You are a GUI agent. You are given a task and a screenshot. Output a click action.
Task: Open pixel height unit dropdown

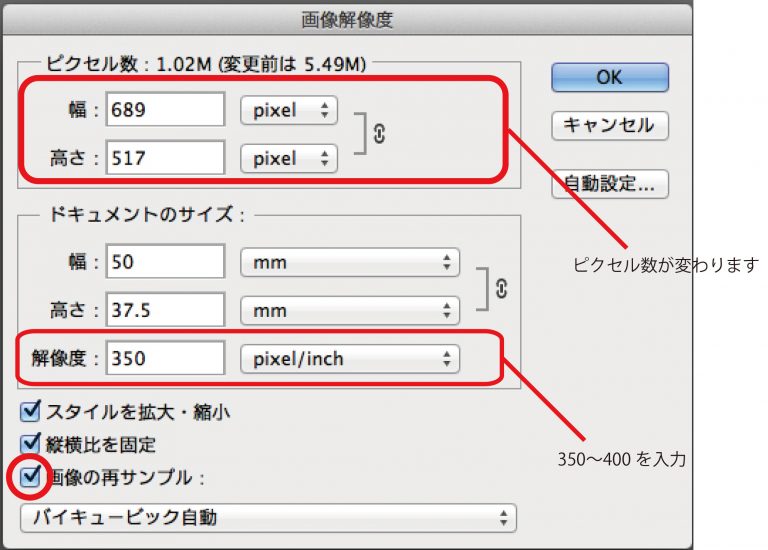point(289,158)
